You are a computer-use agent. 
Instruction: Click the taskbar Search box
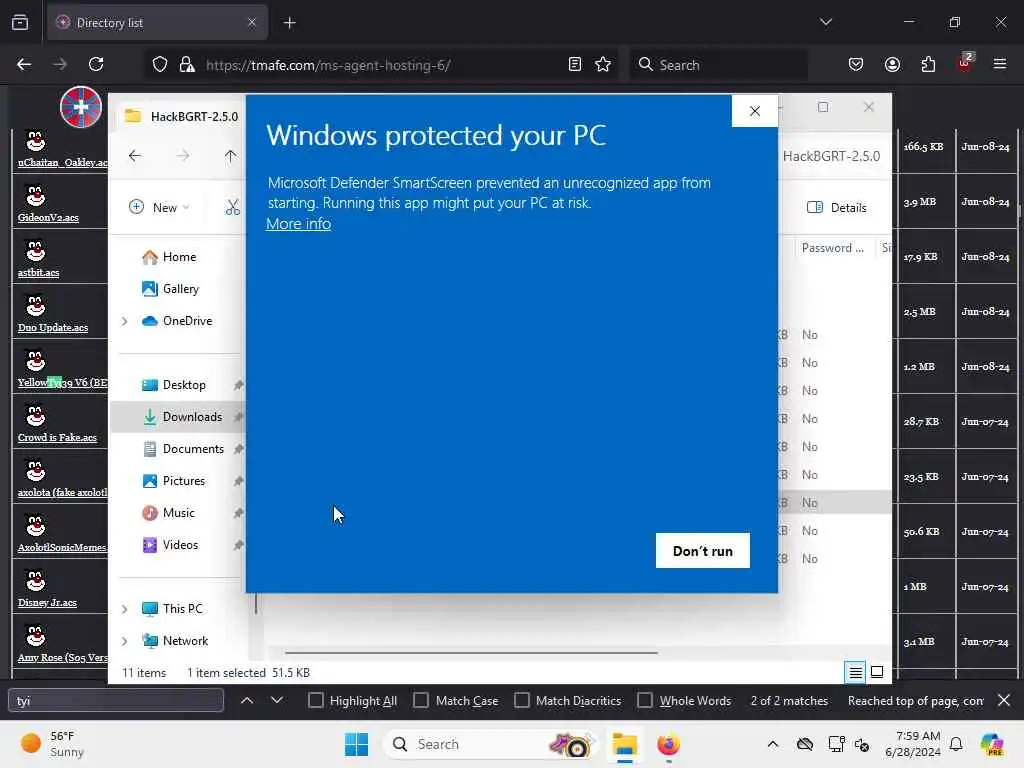(490, 744)
